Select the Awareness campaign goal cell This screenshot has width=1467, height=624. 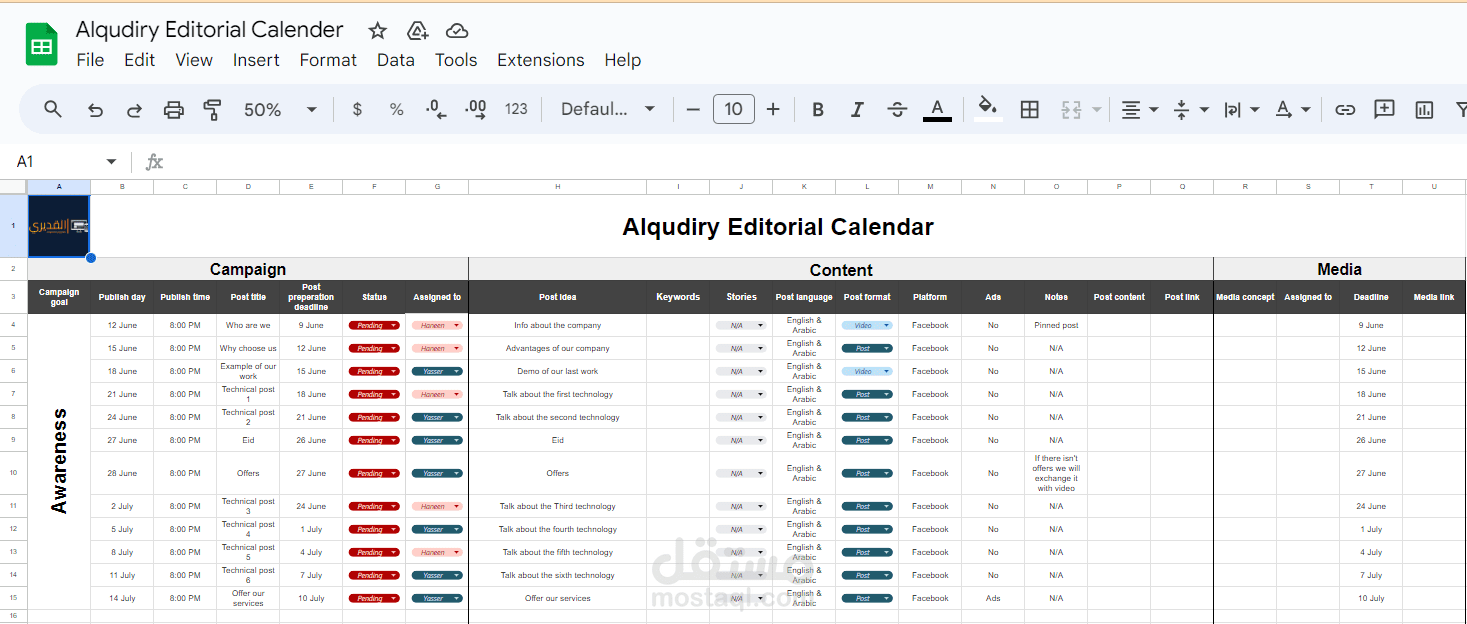click(59, 461)
